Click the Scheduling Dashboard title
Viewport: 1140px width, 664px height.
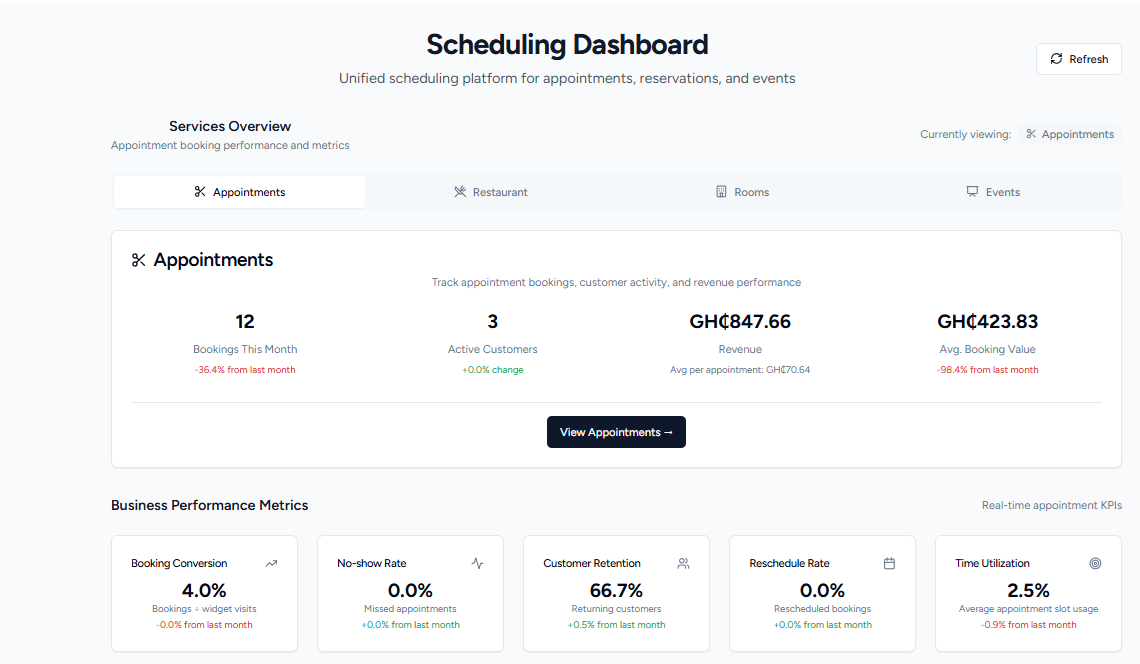(x=567, y=45)
